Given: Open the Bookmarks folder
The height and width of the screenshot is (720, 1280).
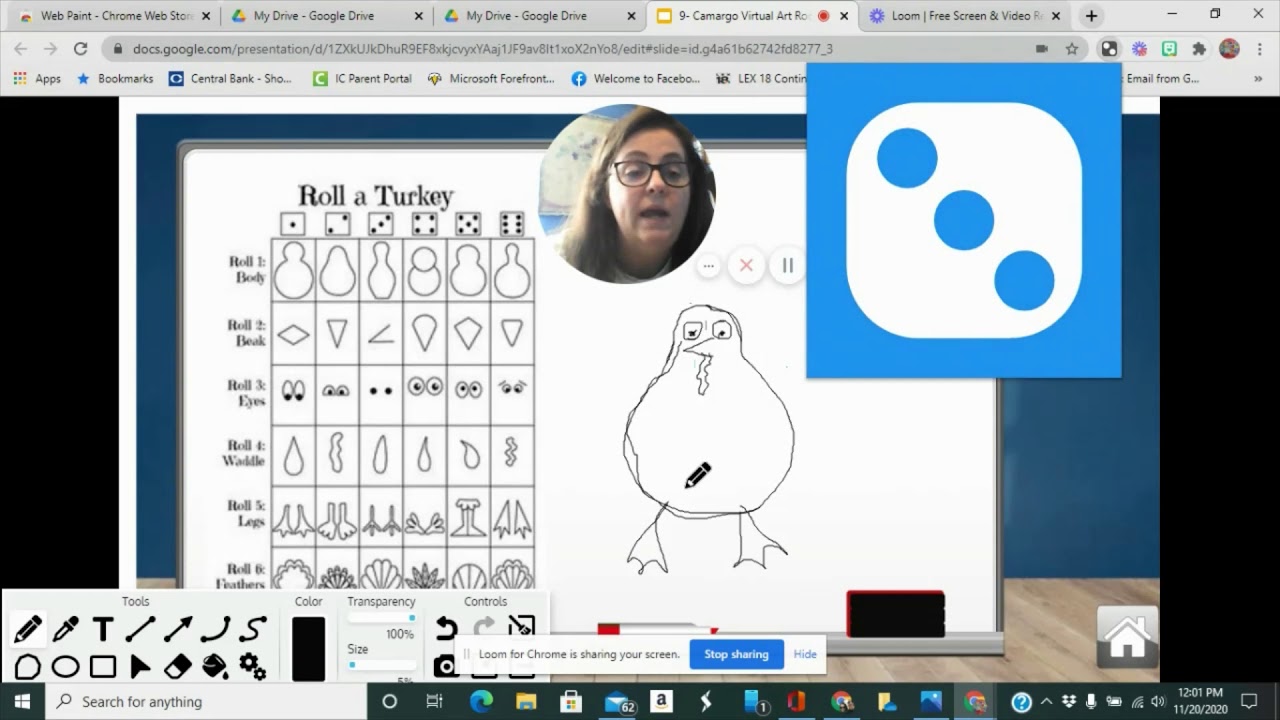Looking at the screenshot, I should 115,78.
